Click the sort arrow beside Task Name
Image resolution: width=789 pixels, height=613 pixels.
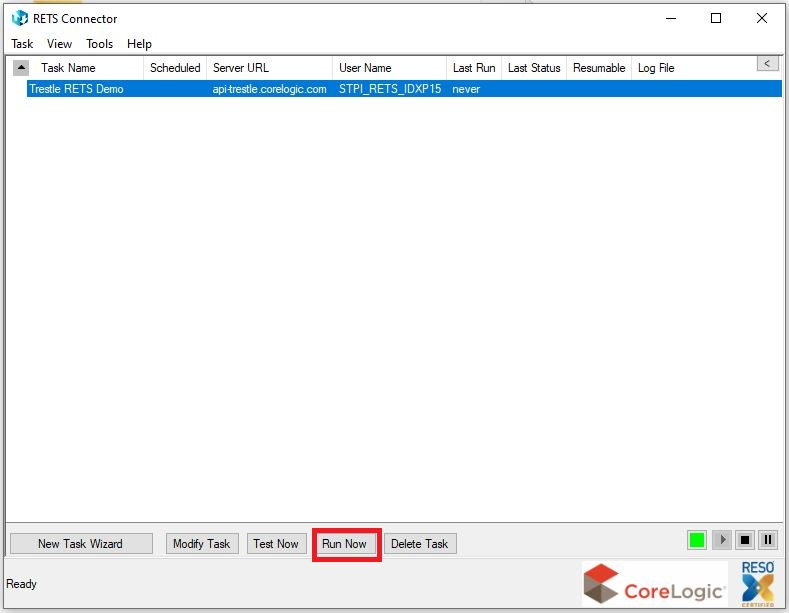coord(21,67)
